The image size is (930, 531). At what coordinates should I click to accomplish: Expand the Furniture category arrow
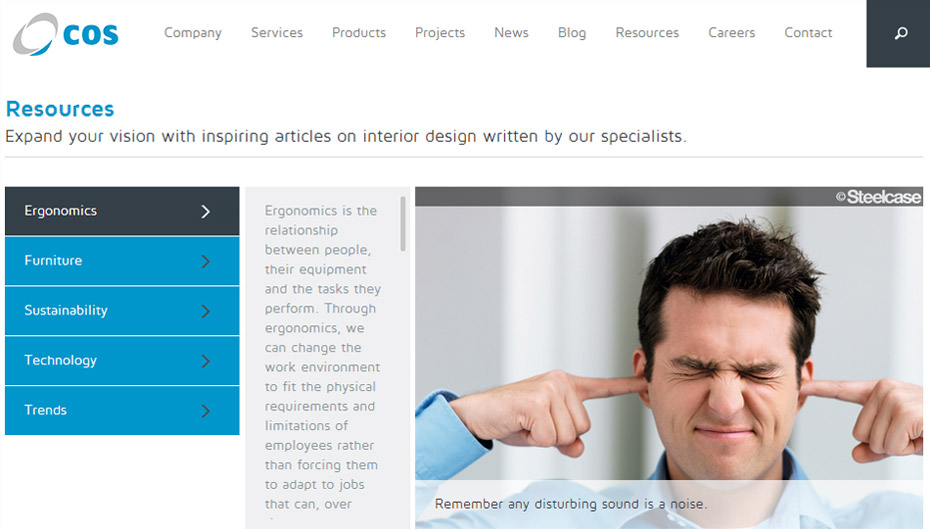(205, 262)
